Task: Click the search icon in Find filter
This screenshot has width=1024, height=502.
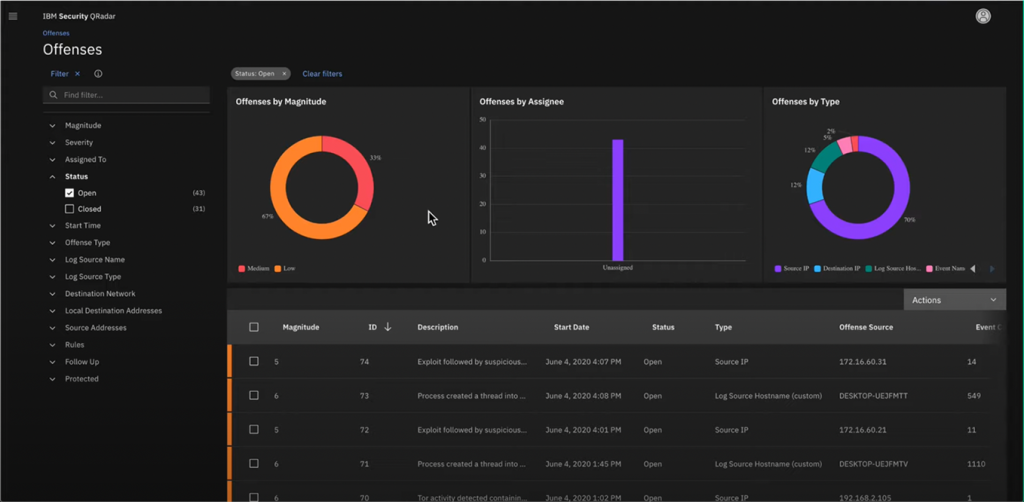Action: (53, 95)
